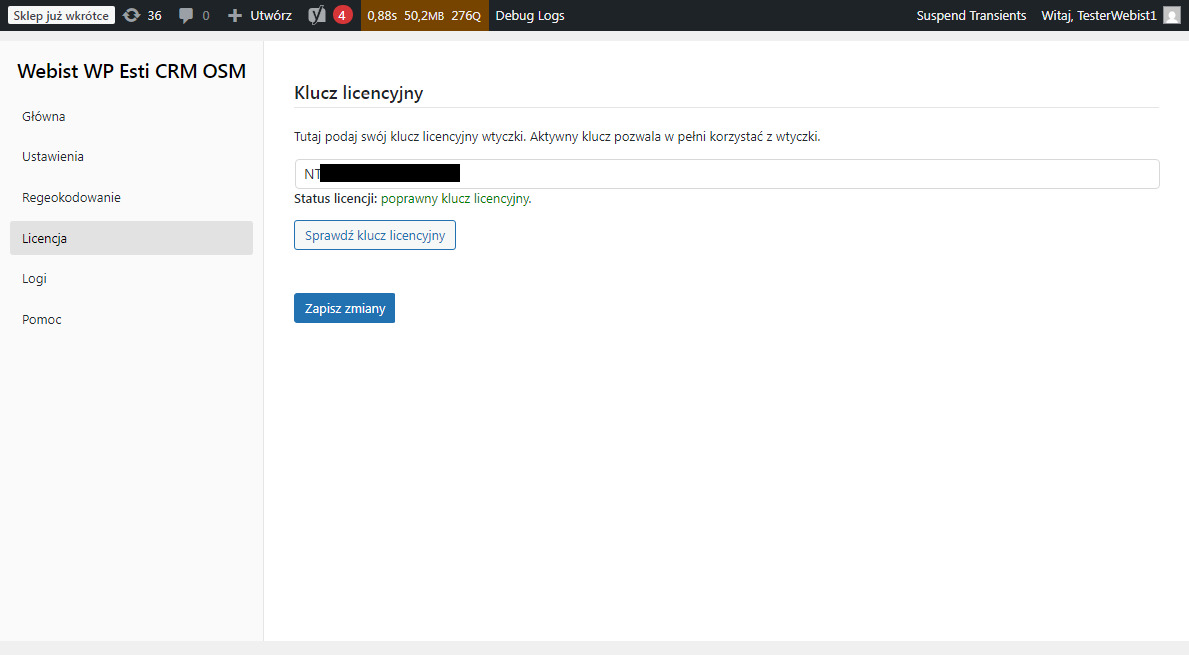Viewport: 1189px width, 655px height.
Task: Open the comments bubble icon
Action: [186, 16]
